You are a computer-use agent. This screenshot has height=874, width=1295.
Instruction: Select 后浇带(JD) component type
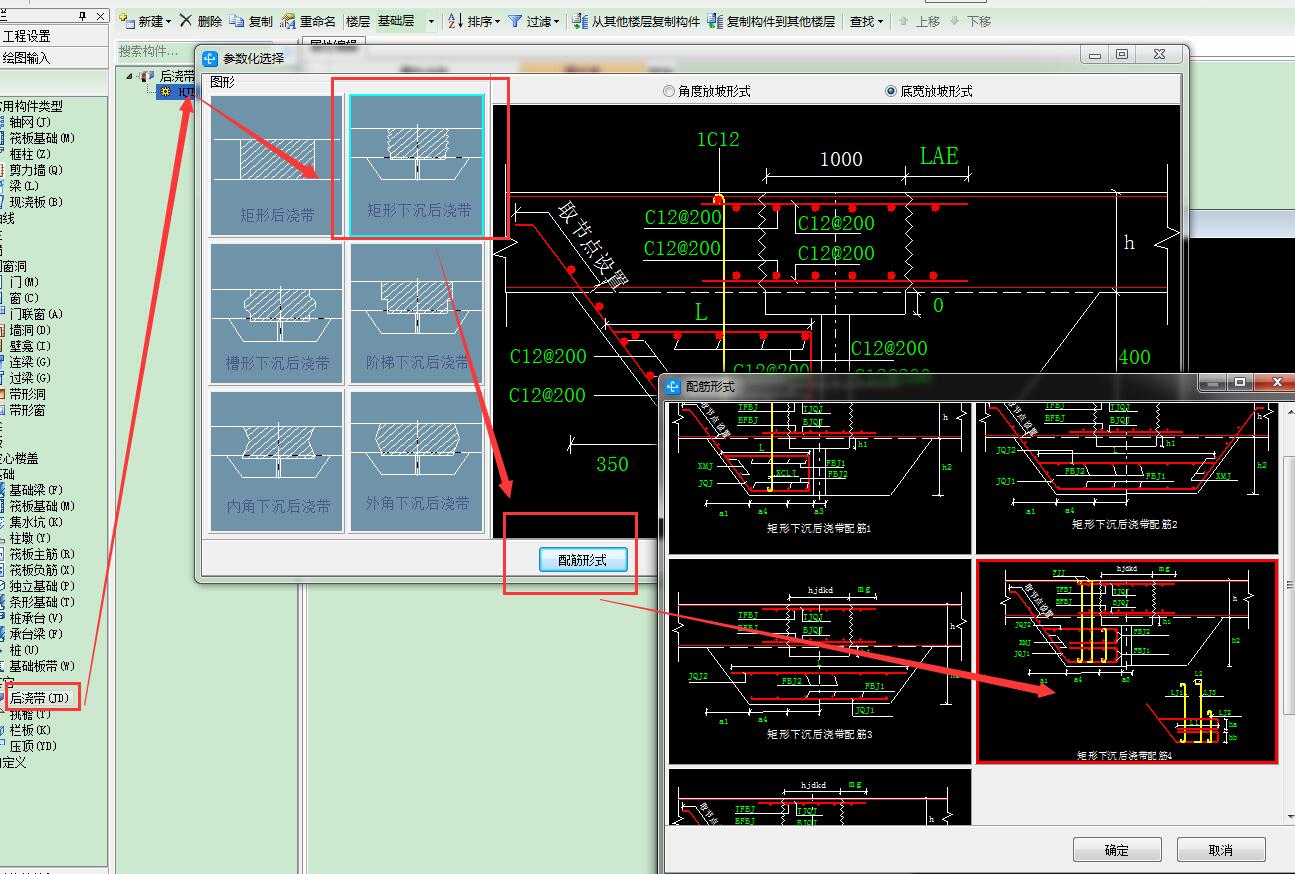click(40, 698)
